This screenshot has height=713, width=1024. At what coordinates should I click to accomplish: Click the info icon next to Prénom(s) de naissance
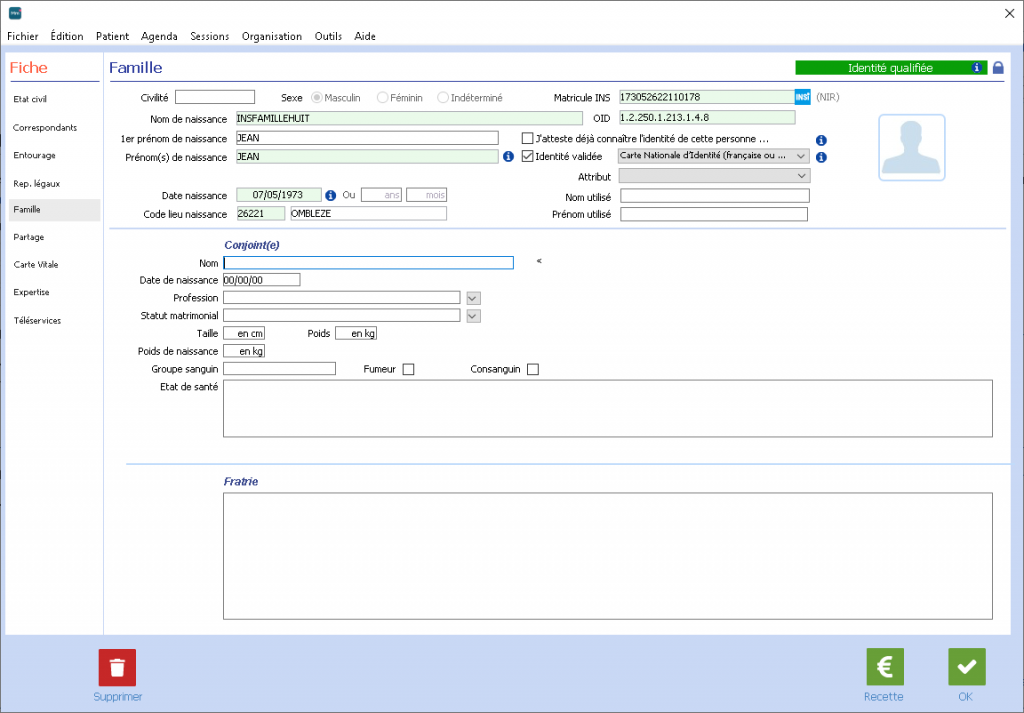(x=508, y=157)
